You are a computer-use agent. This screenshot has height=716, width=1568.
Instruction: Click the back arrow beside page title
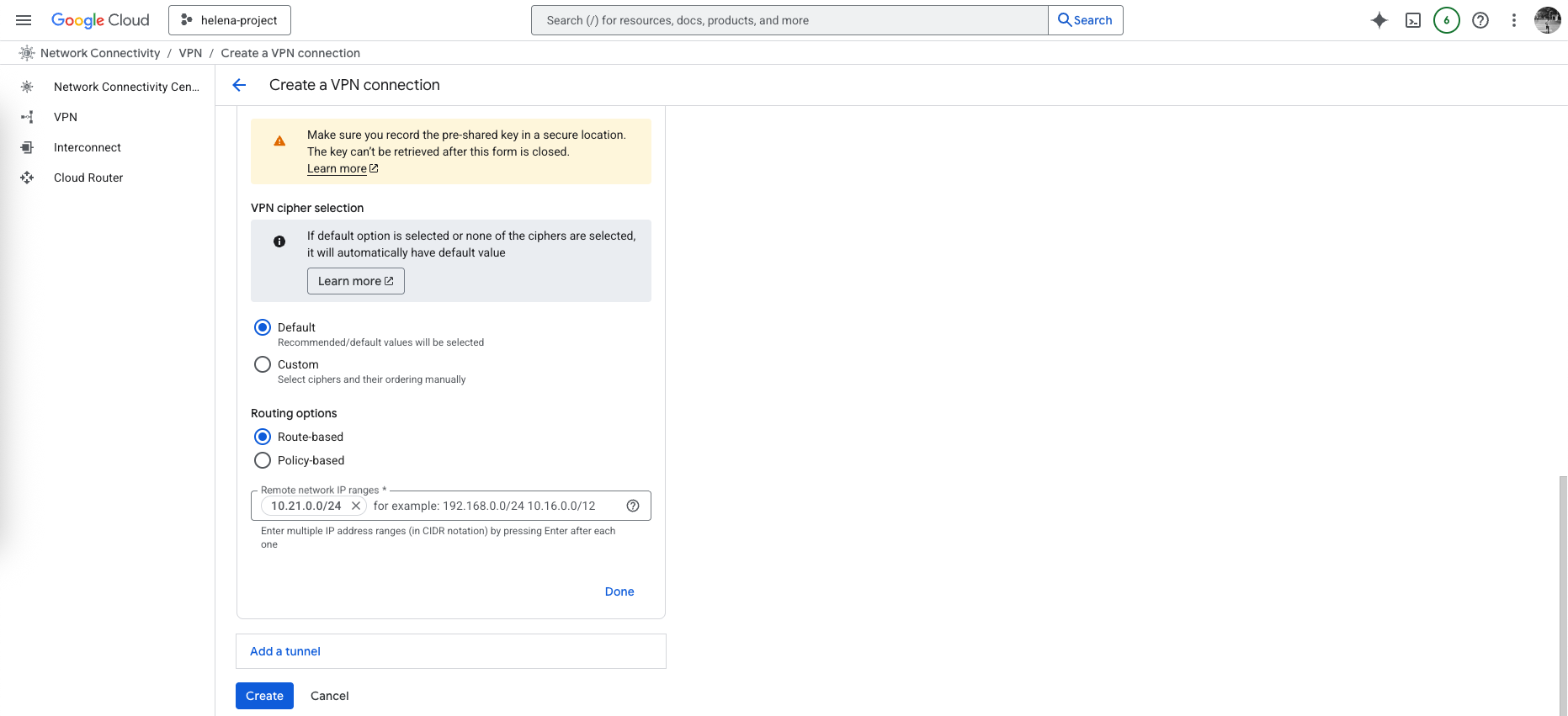(239, 85)
